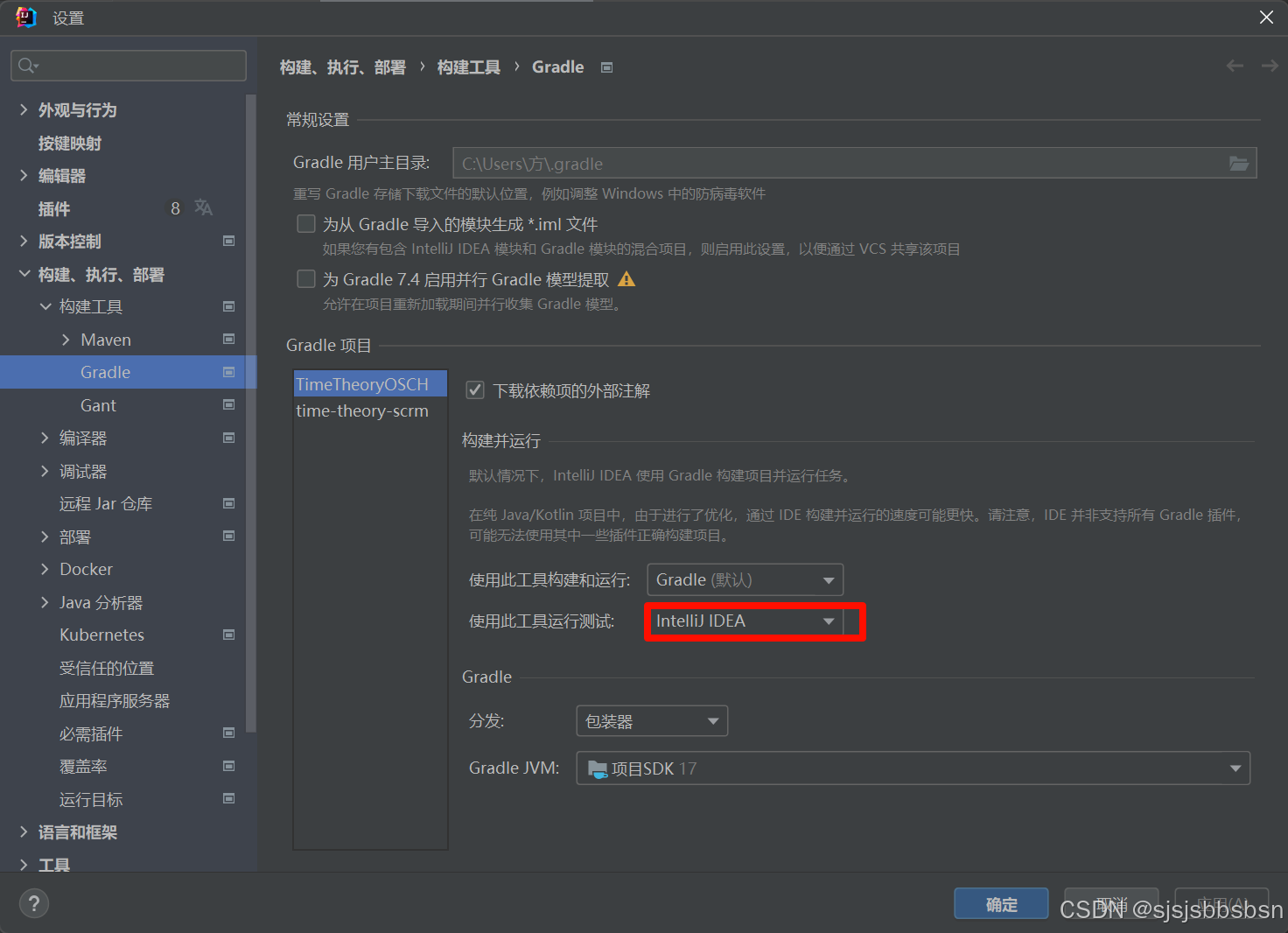Open the 使用此工具运行测试 IntelliJ IDEA dropdown
This screenshot has height=933, width=1288.
(745, 621)
